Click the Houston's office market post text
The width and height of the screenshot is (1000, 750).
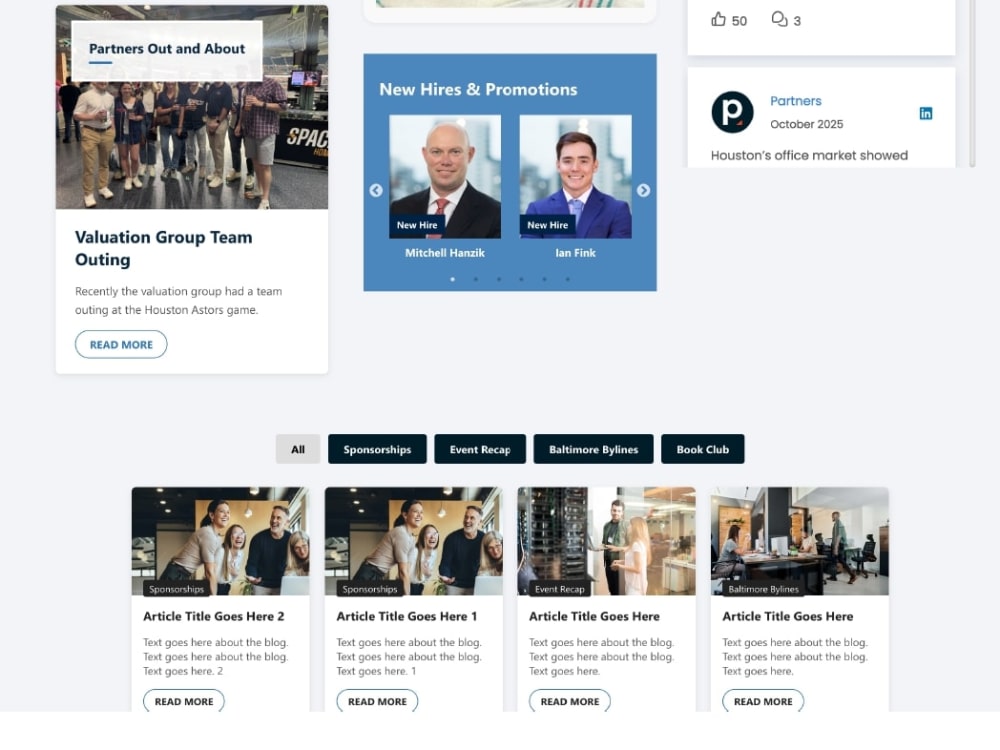pos(809,155)
